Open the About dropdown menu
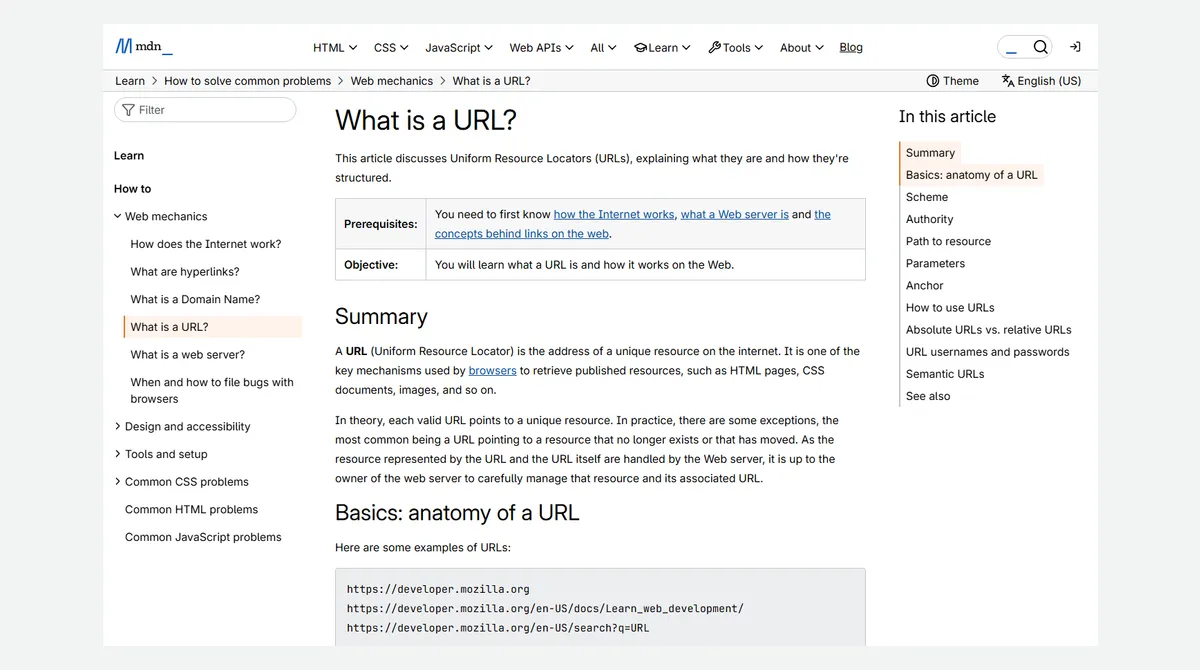Viewport: 1200px width, 670px height. (x=802, y=47)
